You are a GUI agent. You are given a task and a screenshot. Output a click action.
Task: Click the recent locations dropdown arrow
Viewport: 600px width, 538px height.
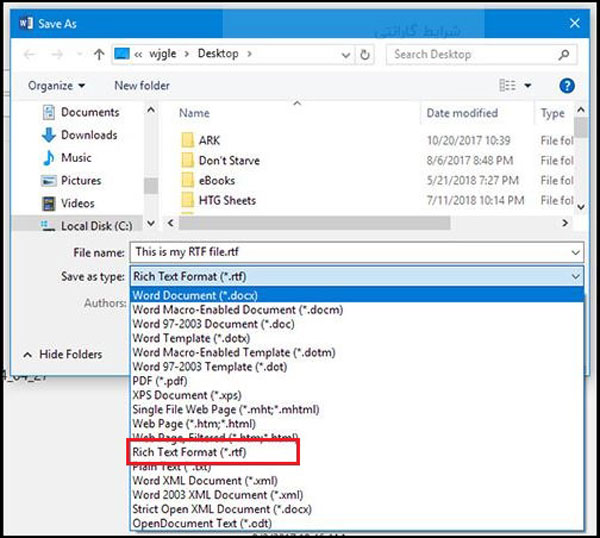pos(80,54)
